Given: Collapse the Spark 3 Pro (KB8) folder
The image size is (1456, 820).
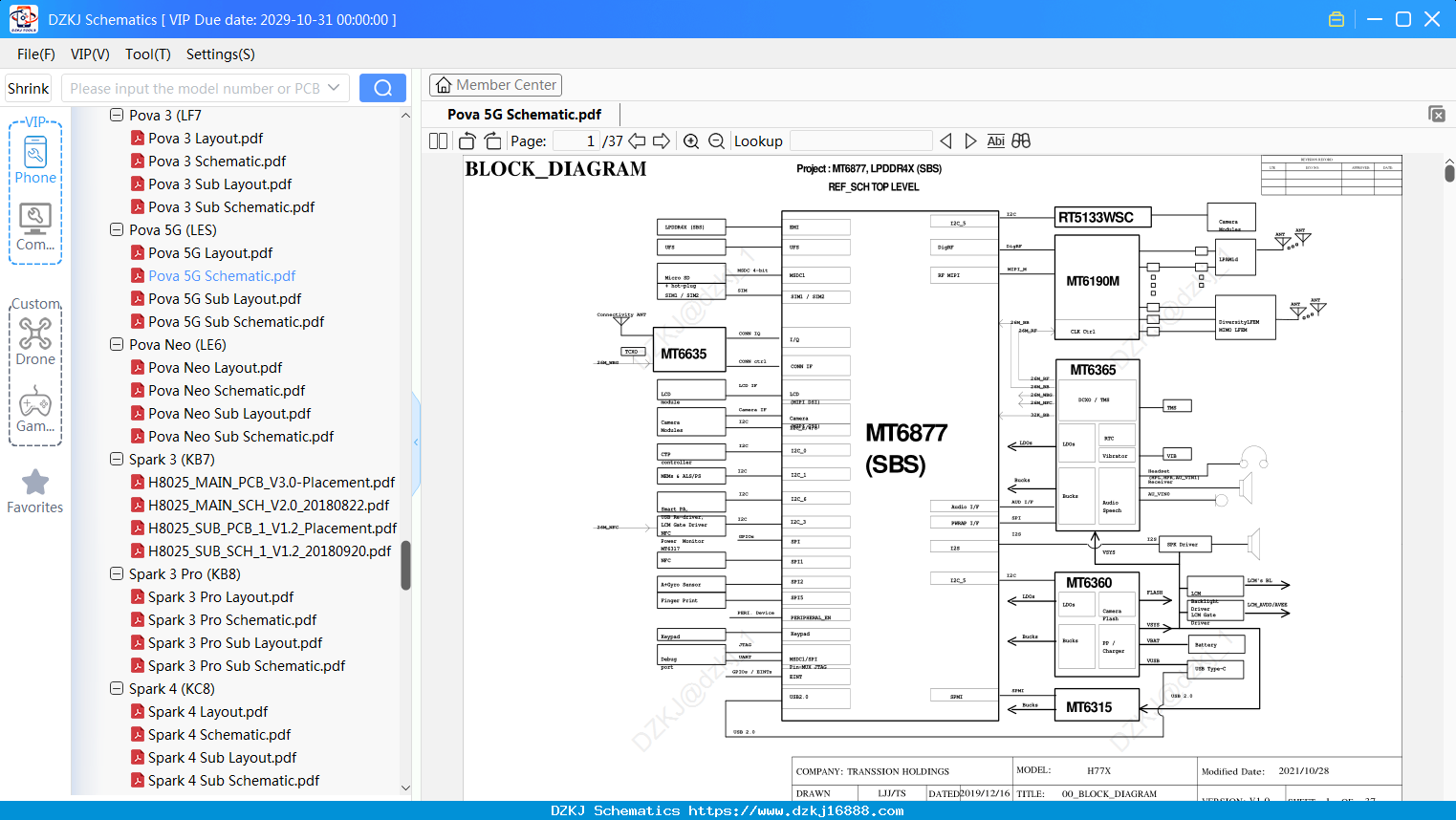Looking at the screenshot, I should tap(117, 573).
